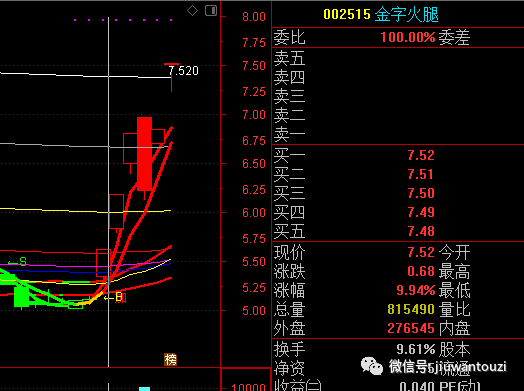The width and height of the screenshot is (524, 391).
Task: Click the yellow B buy signal marker
Action: click(118, 297)
